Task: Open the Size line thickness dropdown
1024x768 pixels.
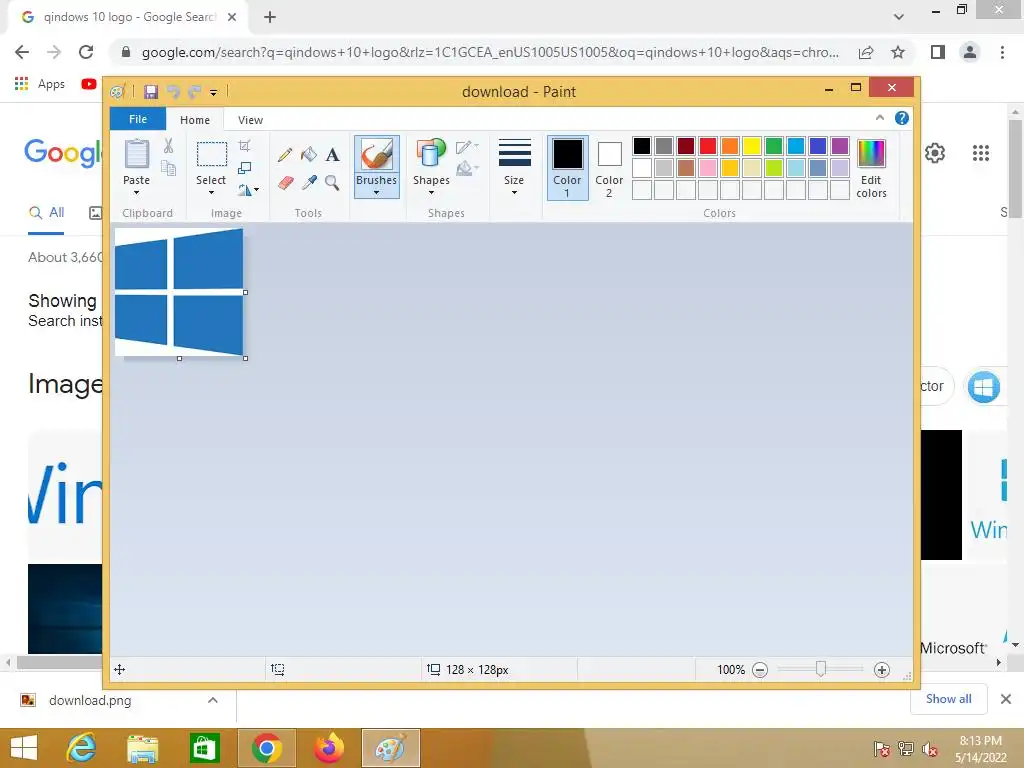Action: 514,167
